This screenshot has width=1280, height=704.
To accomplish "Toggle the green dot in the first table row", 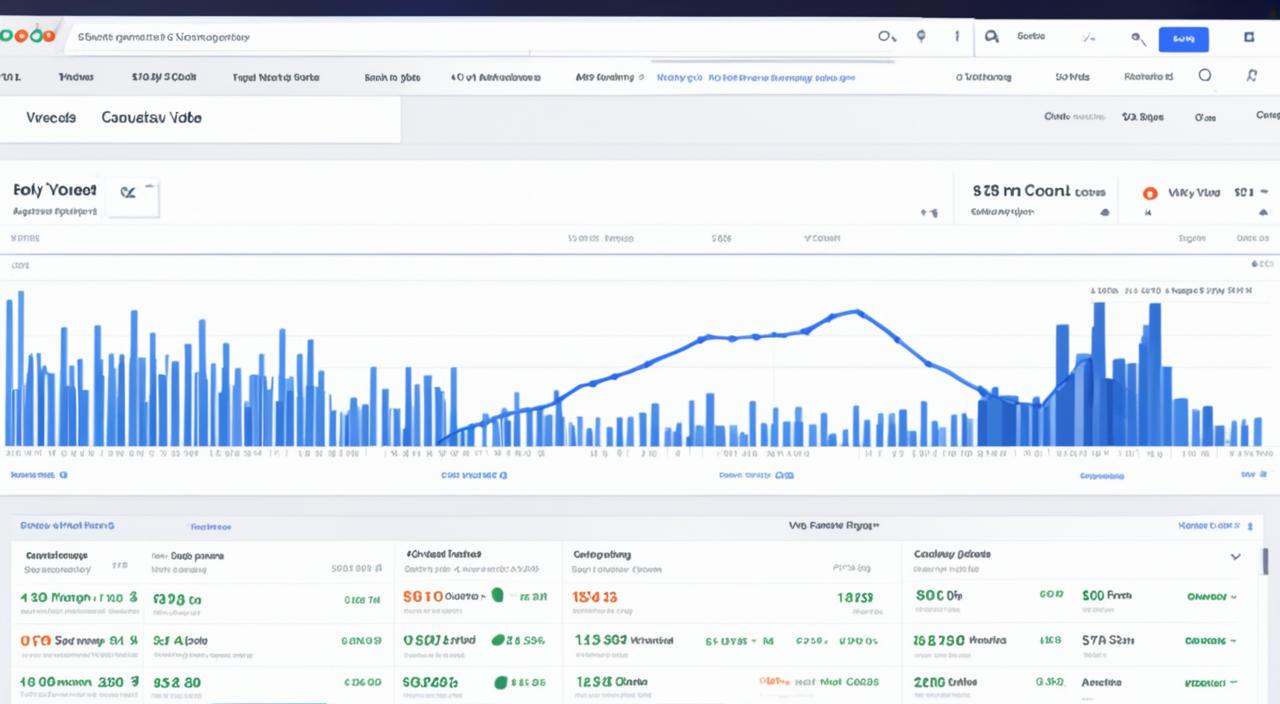I will pos(498,595).
